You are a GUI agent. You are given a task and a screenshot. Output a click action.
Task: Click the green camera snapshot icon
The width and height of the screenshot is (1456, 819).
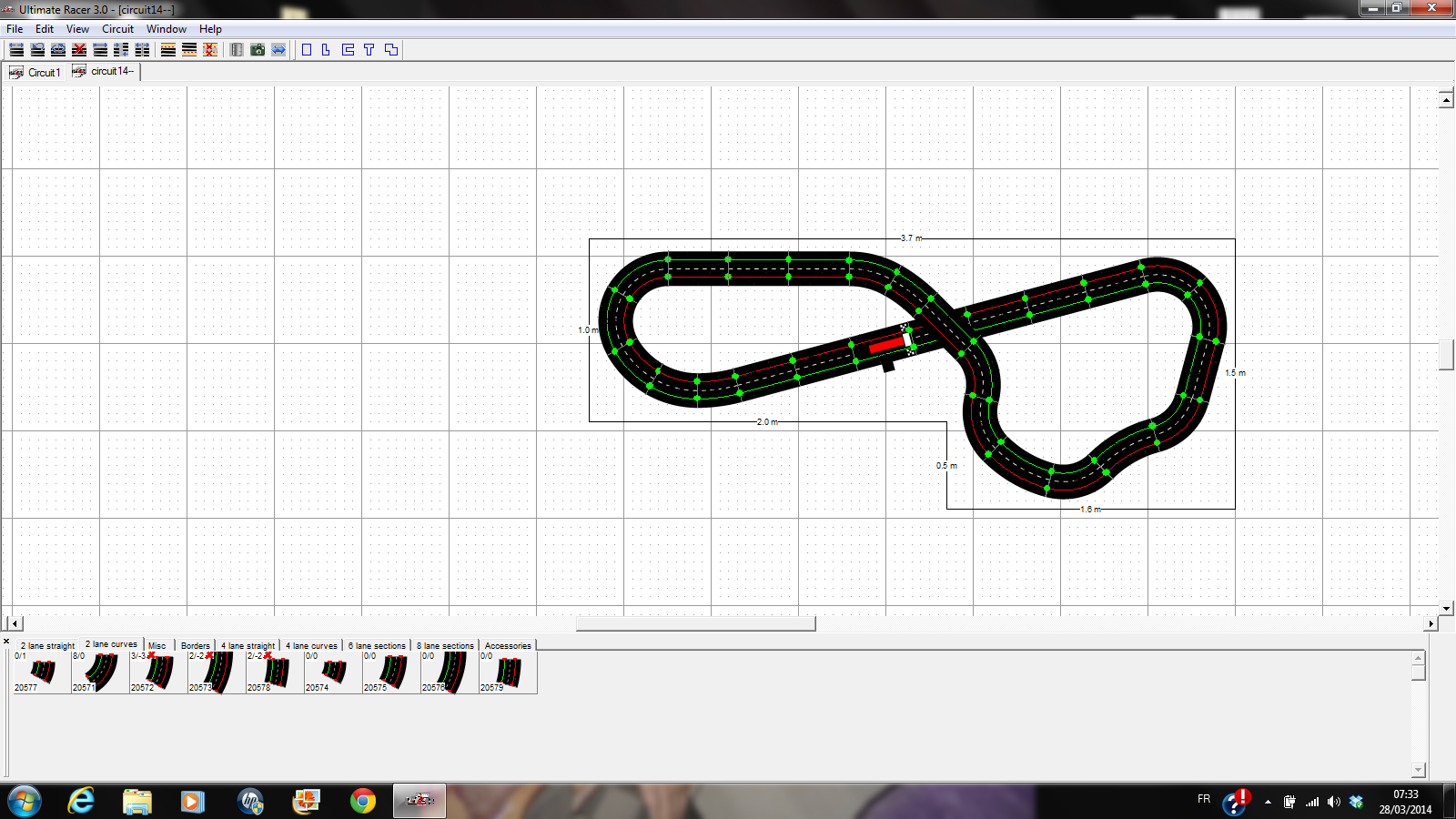point(258,50)
